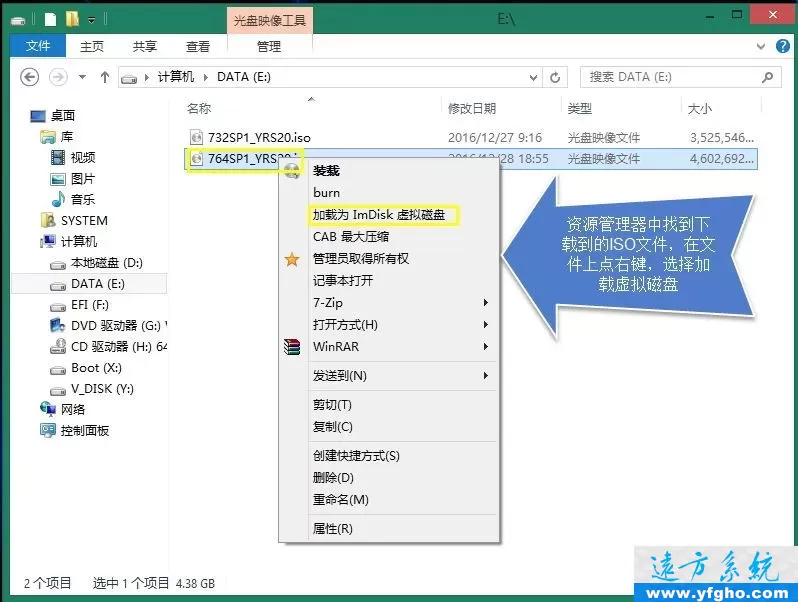Select 复制(C) in the context menu
Screen dimensions: 798x602
click(333, 427)
